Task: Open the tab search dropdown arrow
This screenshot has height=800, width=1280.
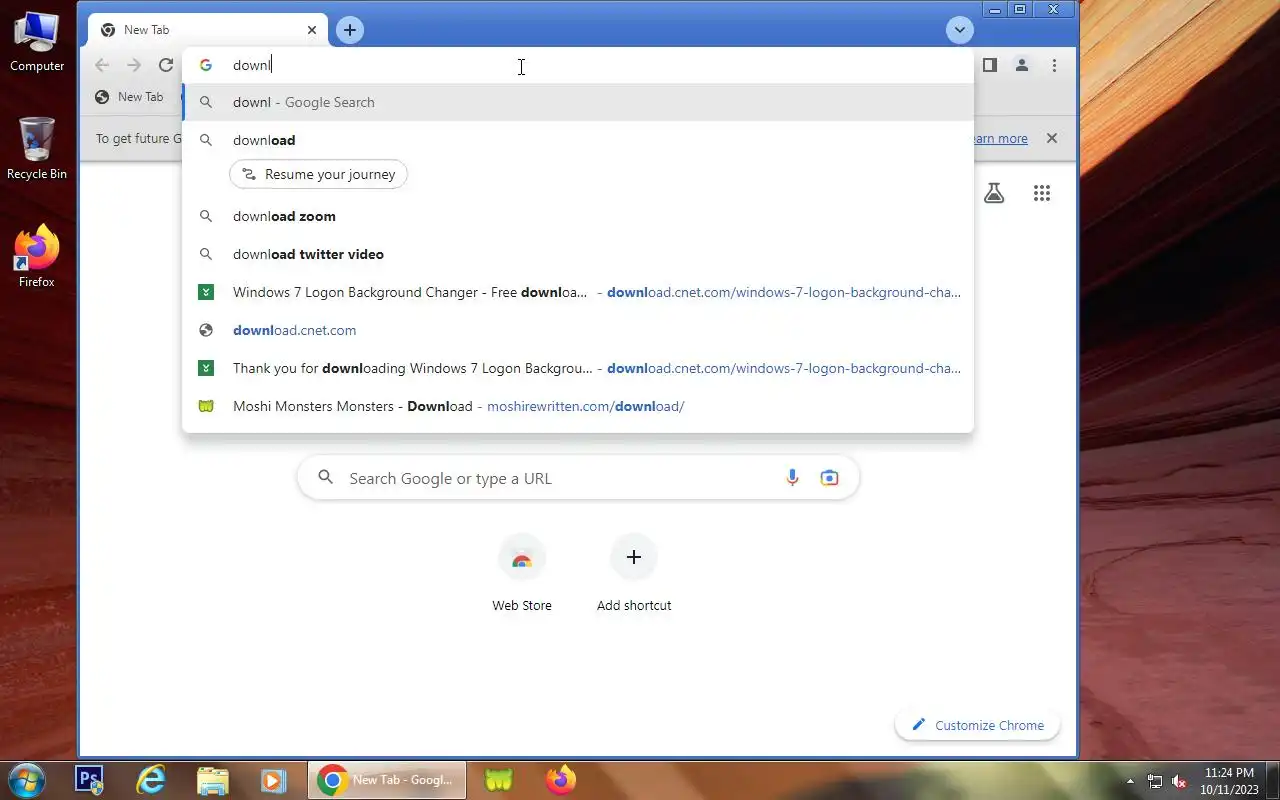Action: coord(960,30)
